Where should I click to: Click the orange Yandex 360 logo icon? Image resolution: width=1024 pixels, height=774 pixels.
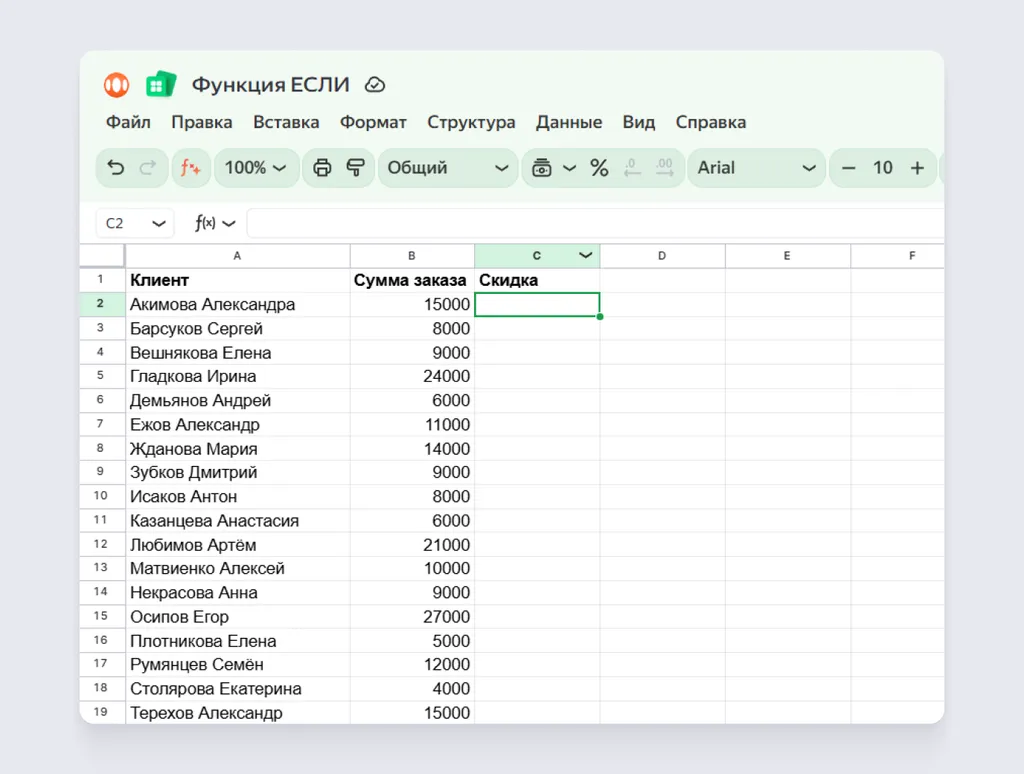pyautogui.click(x=116, y=85)
